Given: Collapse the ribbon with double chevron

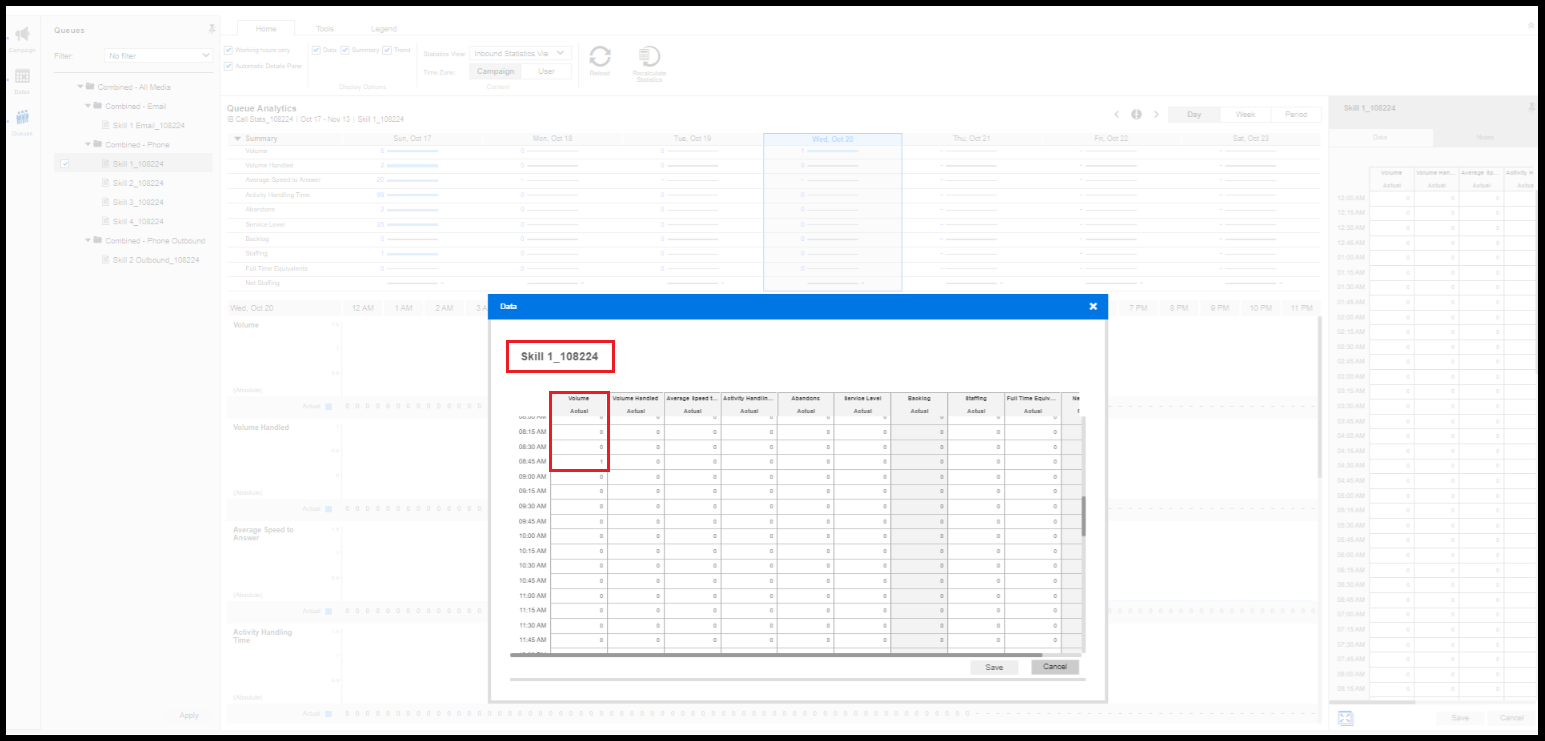Looking at the screenshot, I should (x=1531, y=25).
